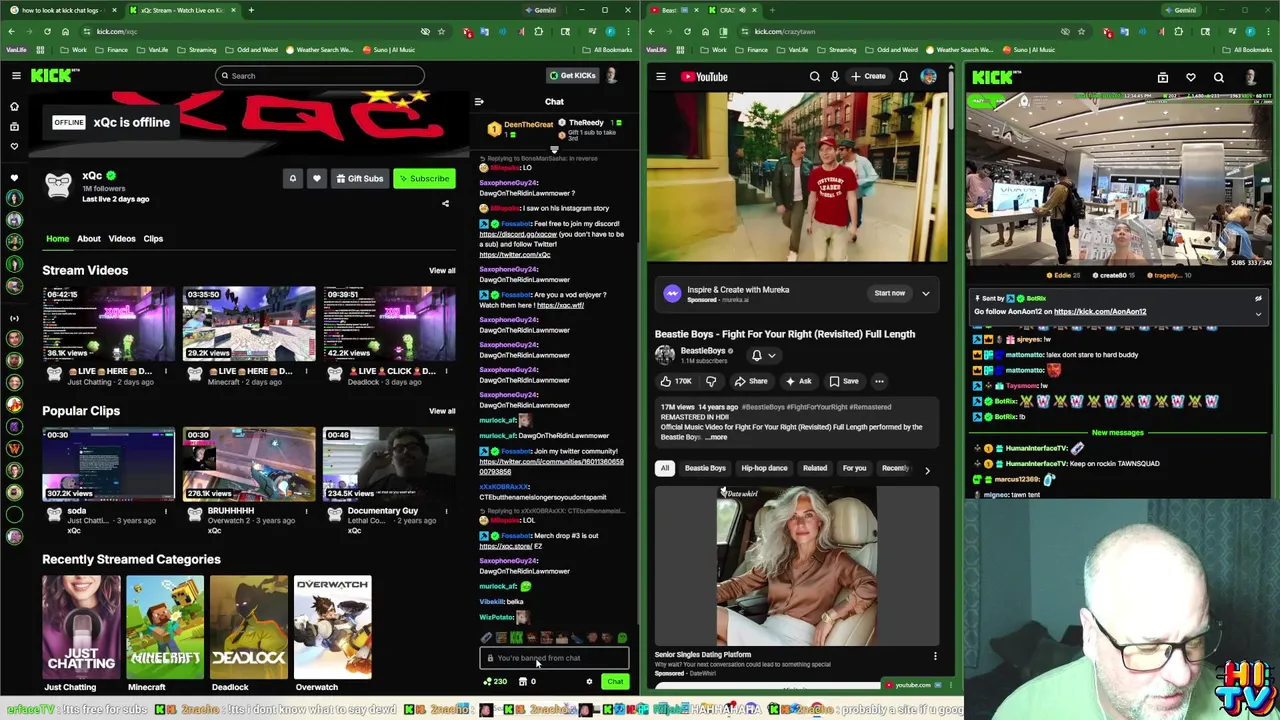Switch to xQc Videos tab
The width and height of the screenshot is (1280, 720).
[122, 238]
